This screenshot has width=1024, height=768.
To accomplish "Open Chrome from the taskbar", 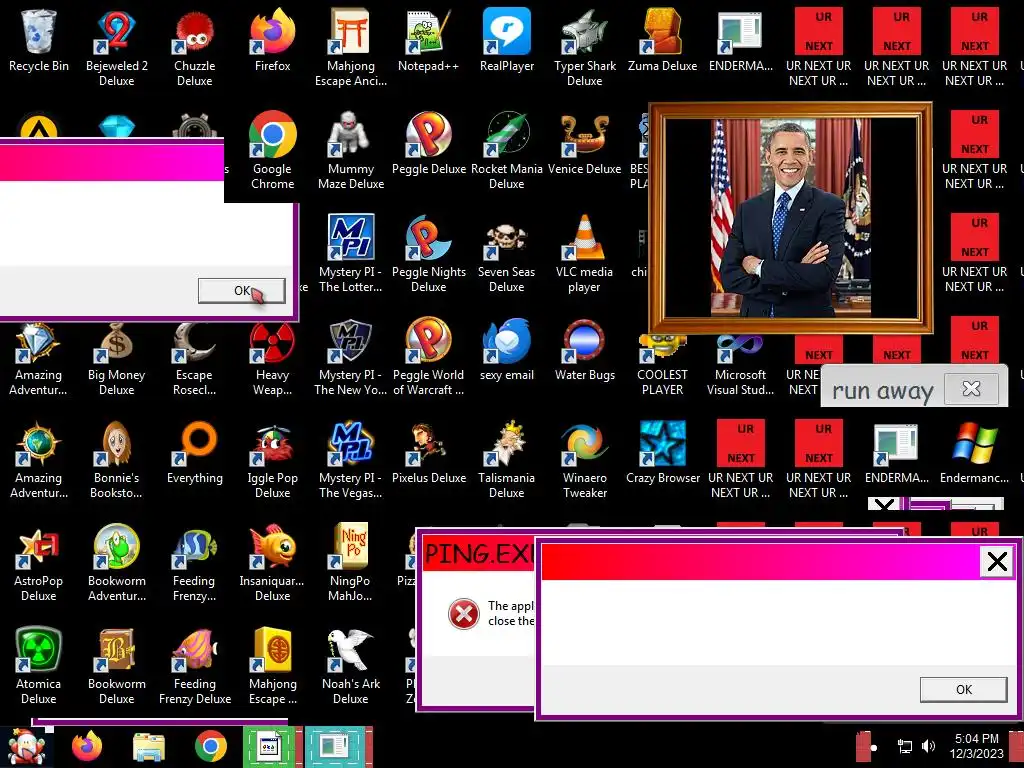I will (x=210, y=747).
